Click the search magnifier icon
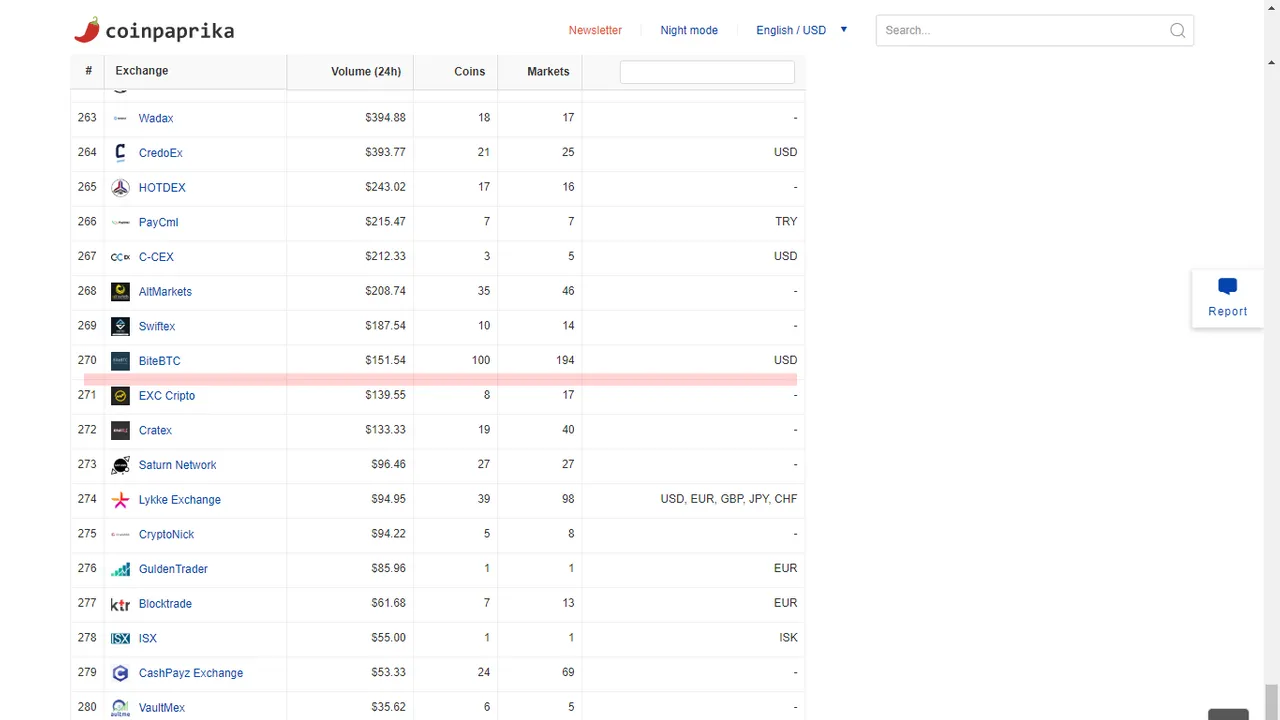 1177,30
